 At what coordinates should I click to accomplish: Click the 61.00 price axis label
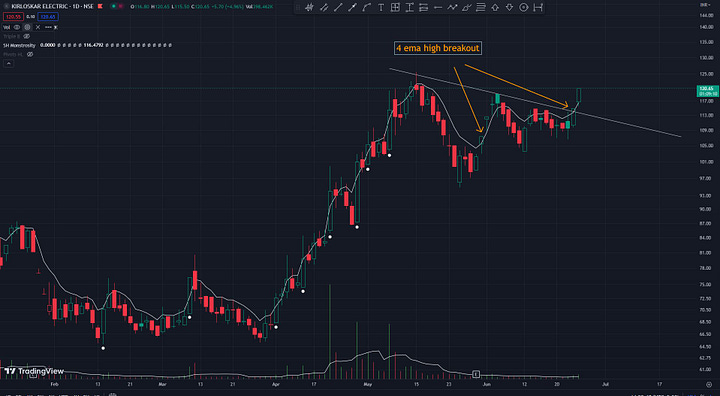(x=706, y=369)
